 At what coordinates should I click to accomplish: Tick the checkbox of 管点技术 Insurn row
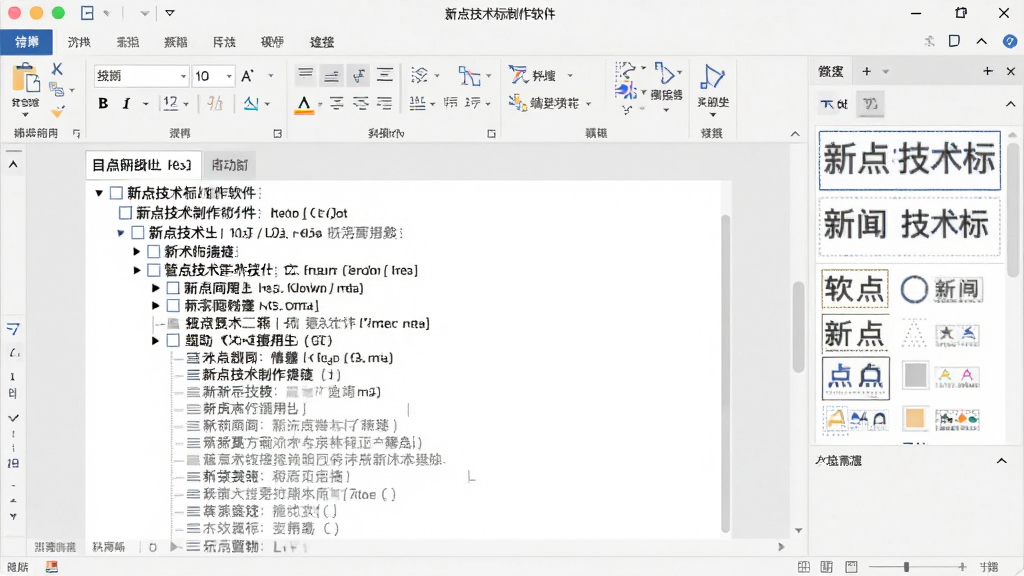point(154,270)
